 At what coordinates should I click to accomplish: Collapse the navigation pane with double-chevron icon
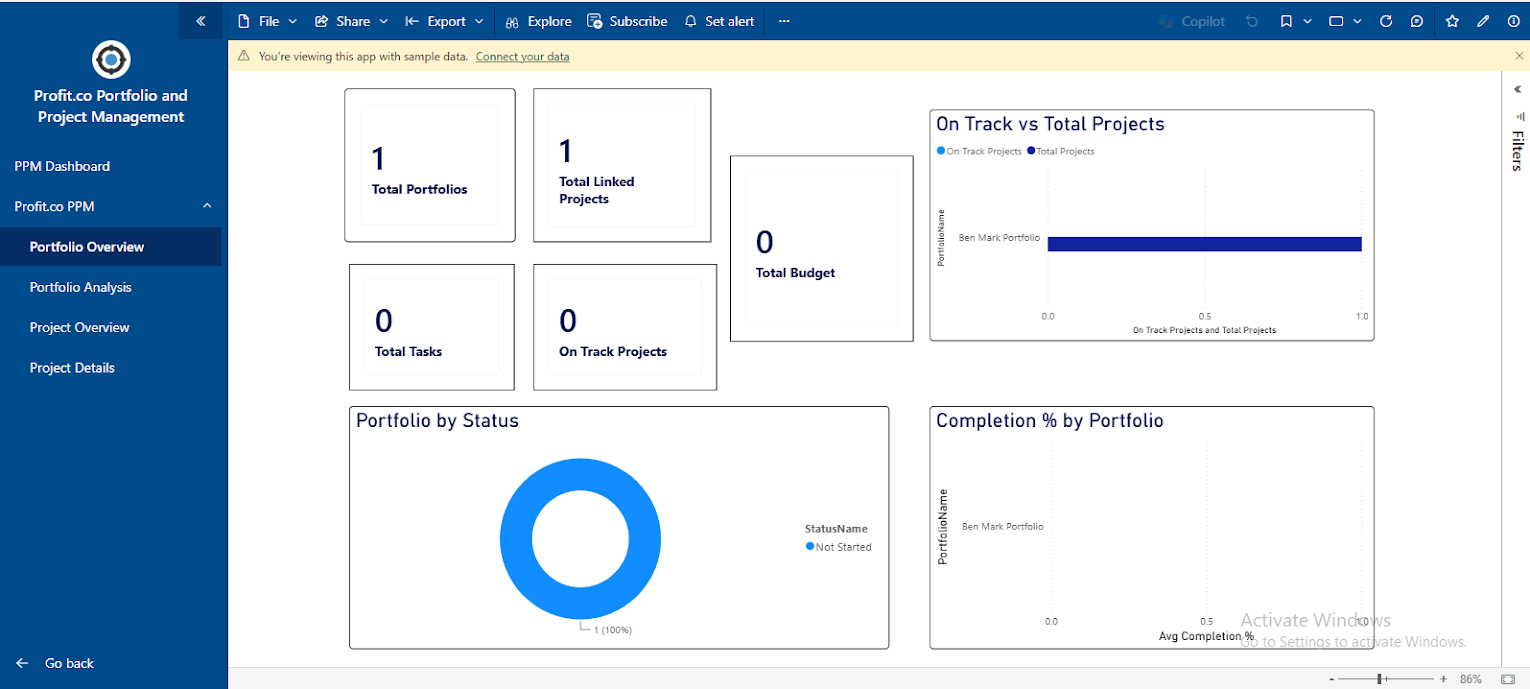(x=201, y=20)
